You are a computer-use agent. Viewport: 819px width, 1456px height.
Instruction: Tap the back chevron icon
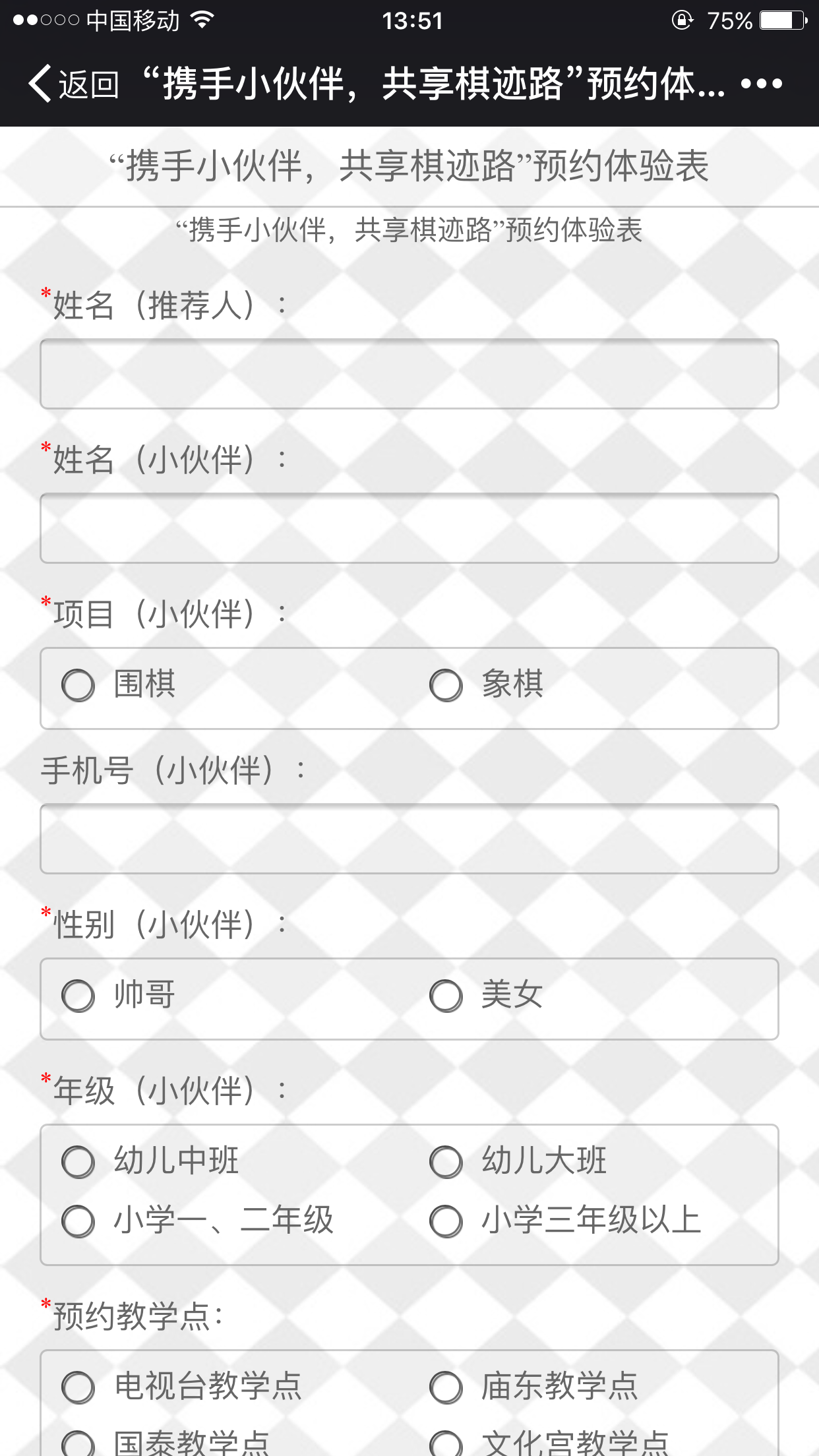40,84
